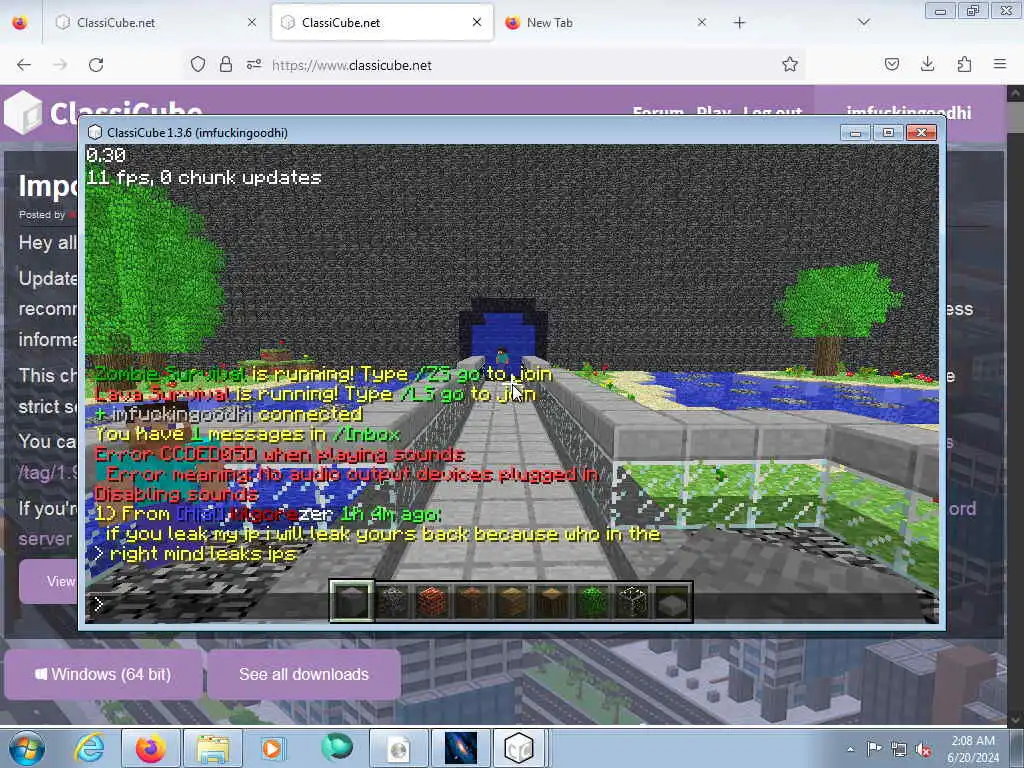Bookmark this page with the star icon
The image size is (1024, 768).
point(790,65)
